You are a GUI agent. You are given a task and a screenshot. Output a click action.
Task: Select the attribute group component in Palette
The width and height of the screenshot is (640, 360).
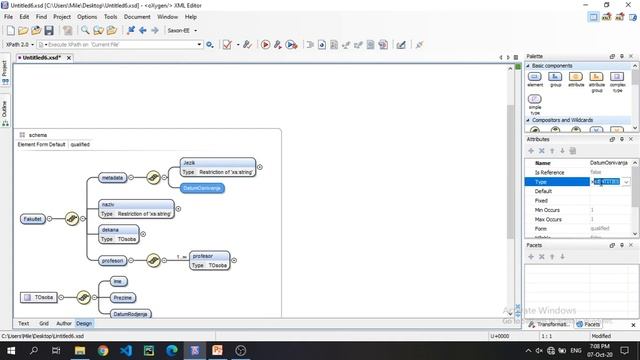[x=596, y=82]
